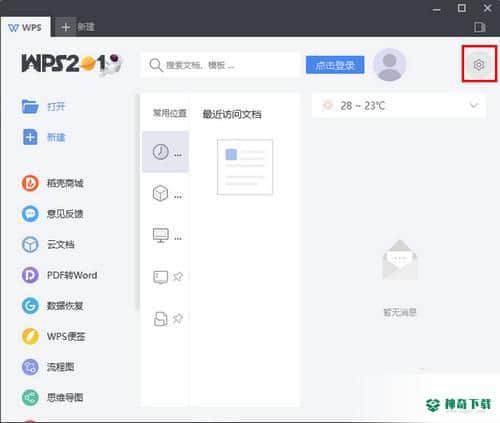500x423 pixels.
Task: Open the recent document thumbnail
Action: pyautogui.click(x=245, y=167)
